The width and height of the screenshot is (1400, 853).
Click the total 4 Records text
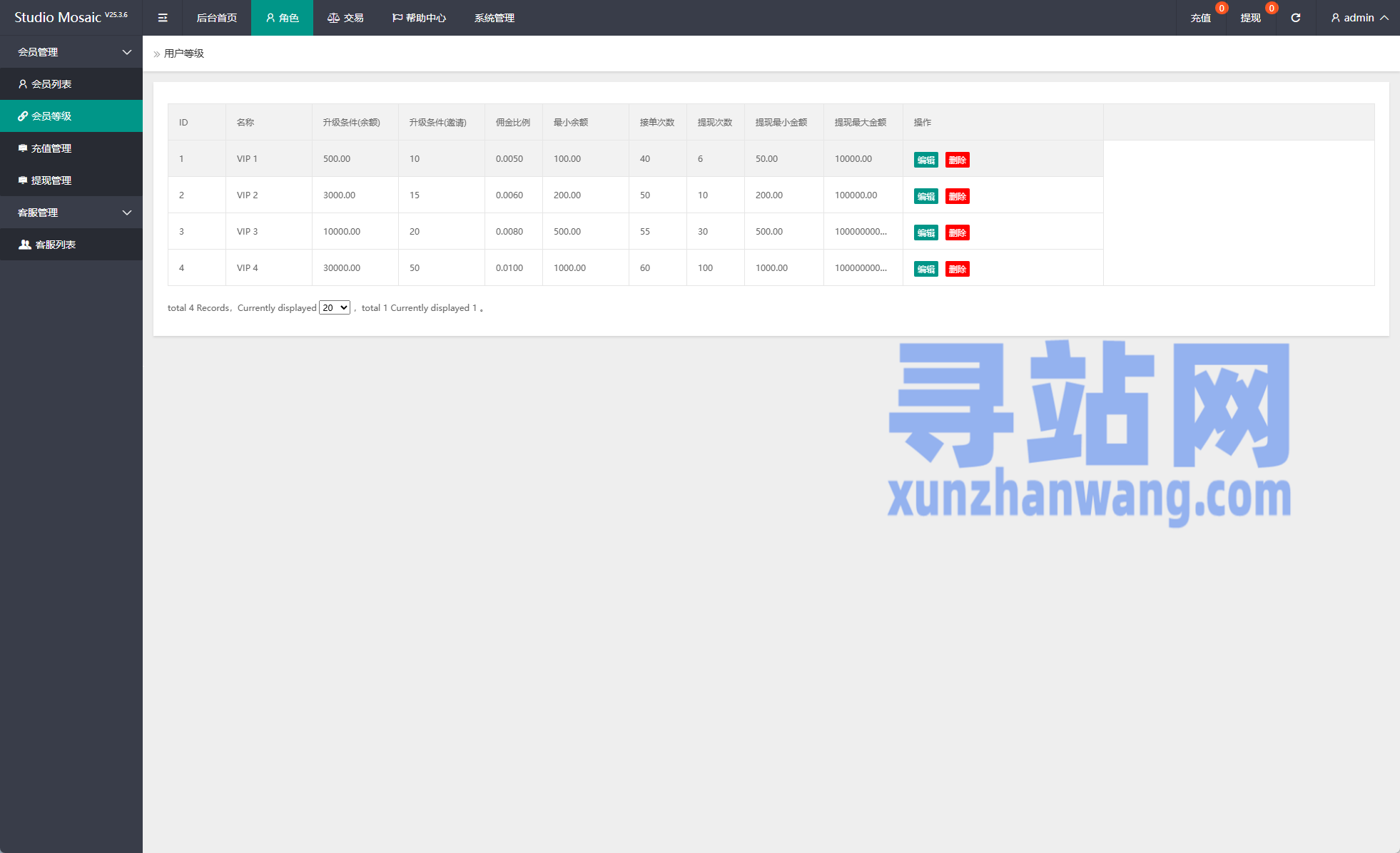click(x=198, y=308)
